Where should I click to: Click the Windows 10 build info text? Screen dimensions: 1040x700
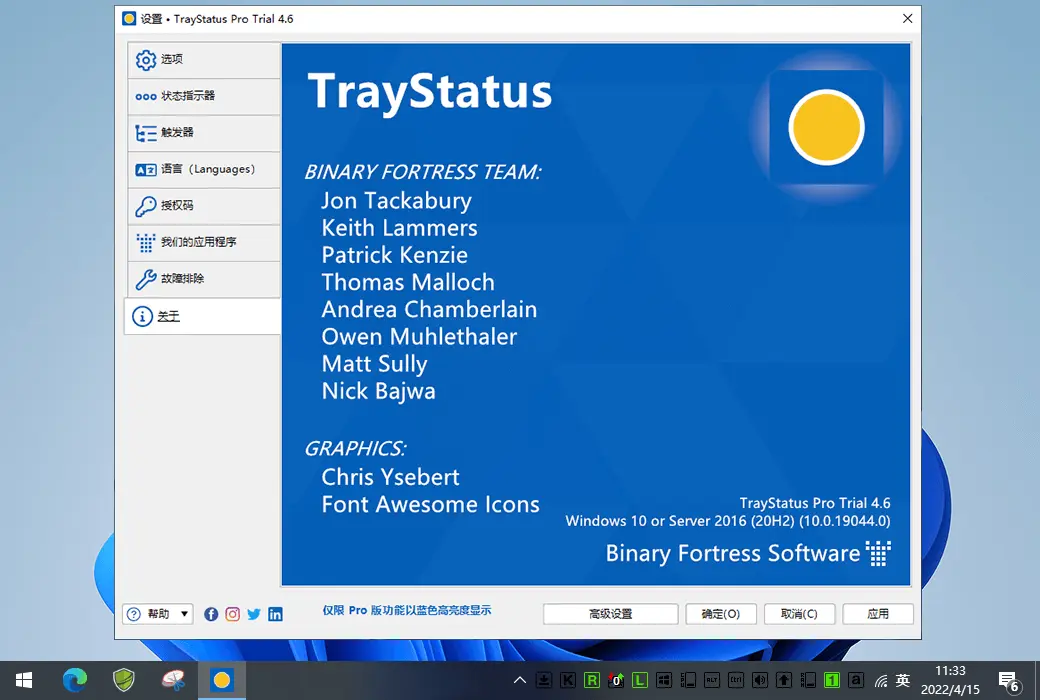[728, 521]
